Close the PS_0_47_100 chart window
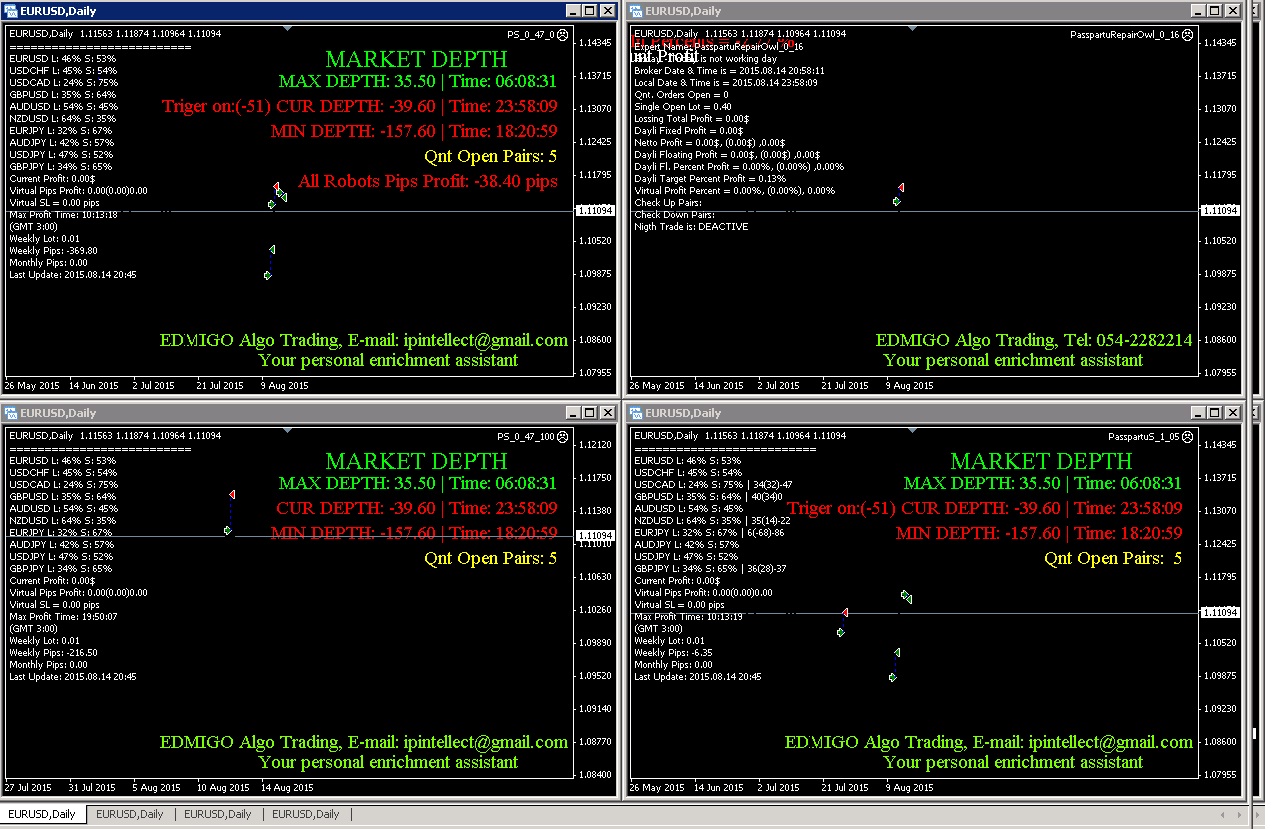Screen dimensions: 1274x829 (x=608, y=413)
